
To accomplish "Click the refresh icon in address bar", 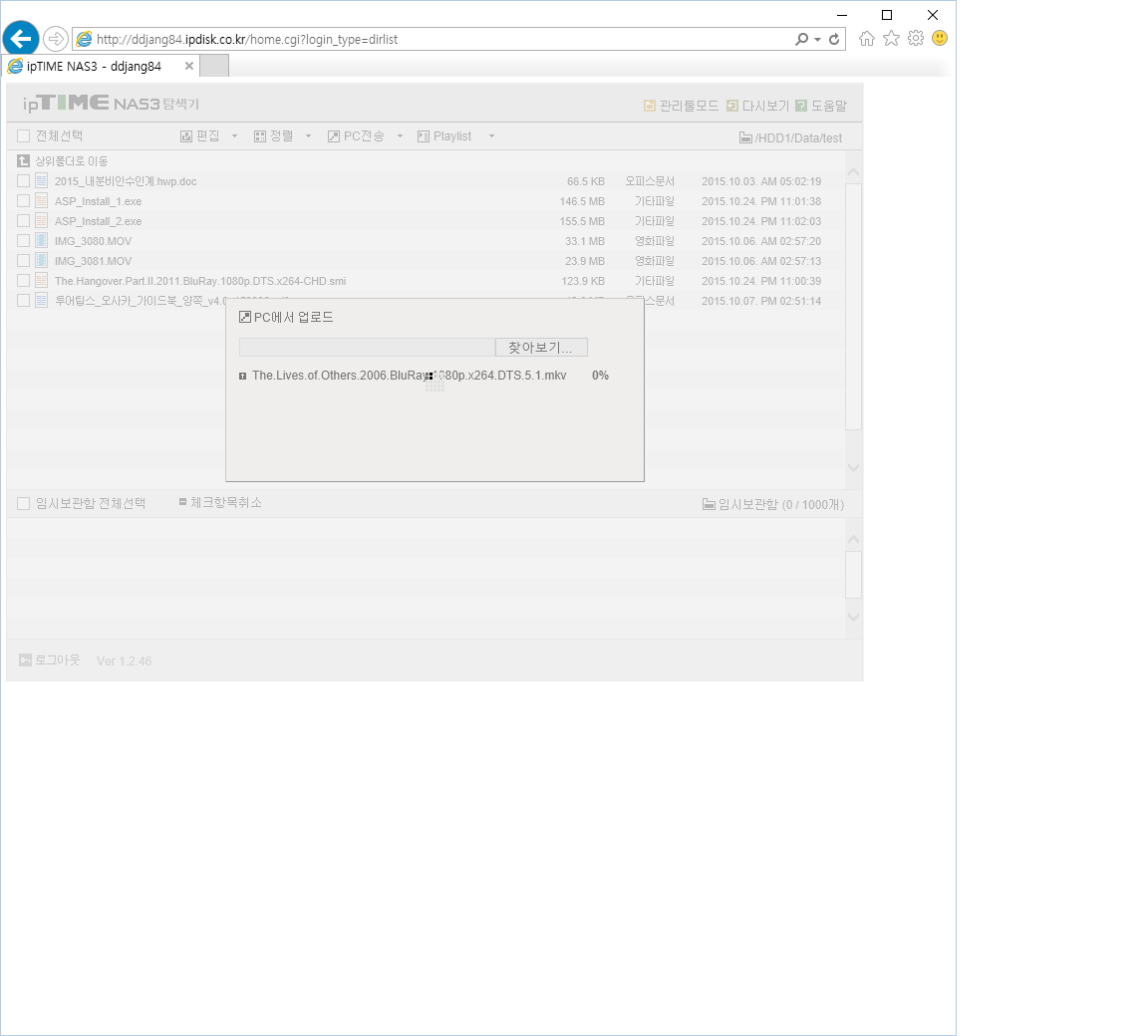I will coord(834,40).
